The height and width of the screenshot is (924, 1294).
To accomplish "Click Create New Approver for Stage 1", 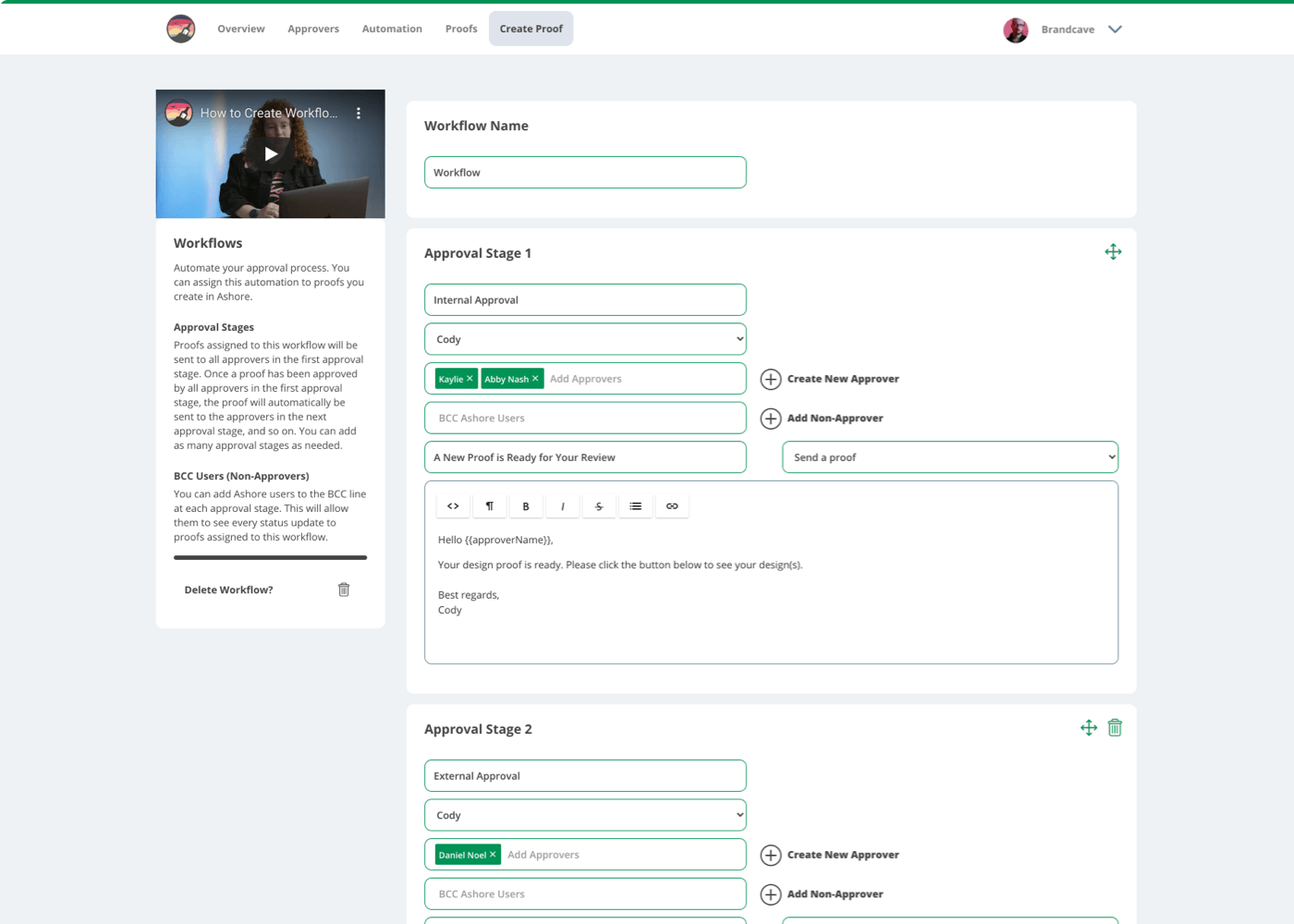I will (829, 378).
